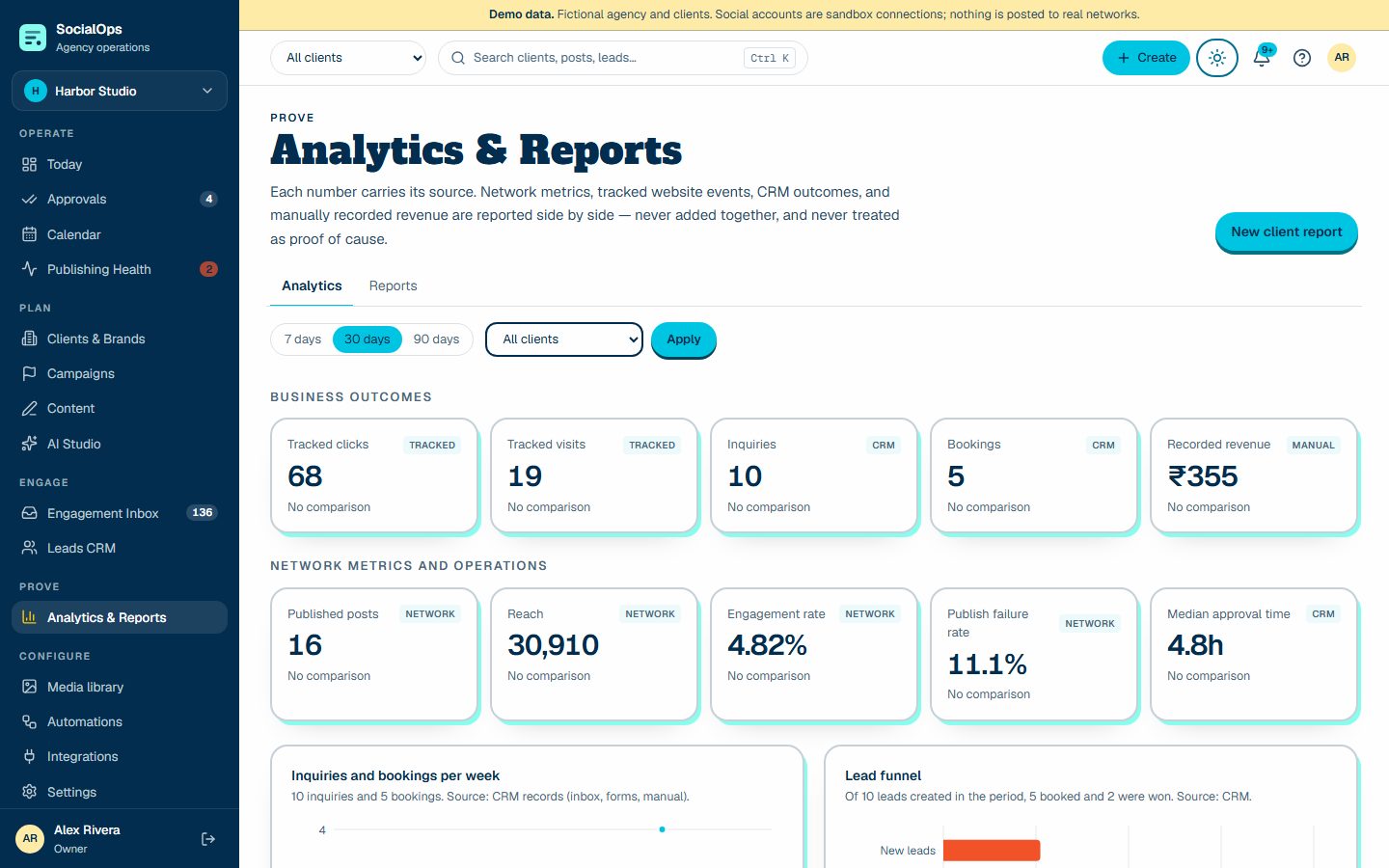
Task: Click Integrations plug icon
Action: point(30,756)
